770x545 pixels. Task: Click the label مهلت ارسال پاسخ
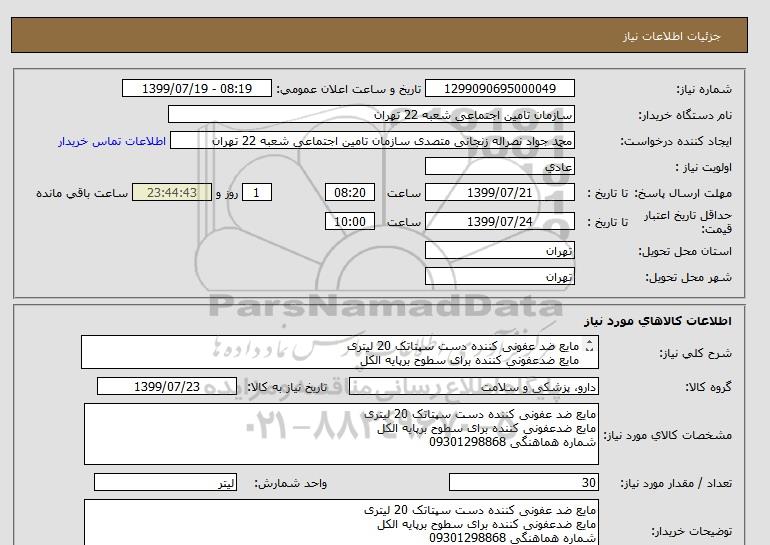684,193
